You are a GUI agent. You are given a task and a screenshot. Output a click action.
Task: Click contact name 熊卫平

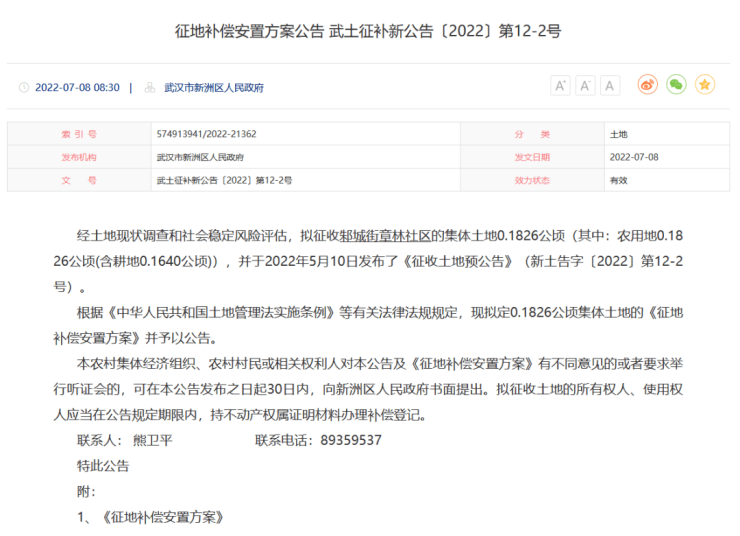pos(152,440)
